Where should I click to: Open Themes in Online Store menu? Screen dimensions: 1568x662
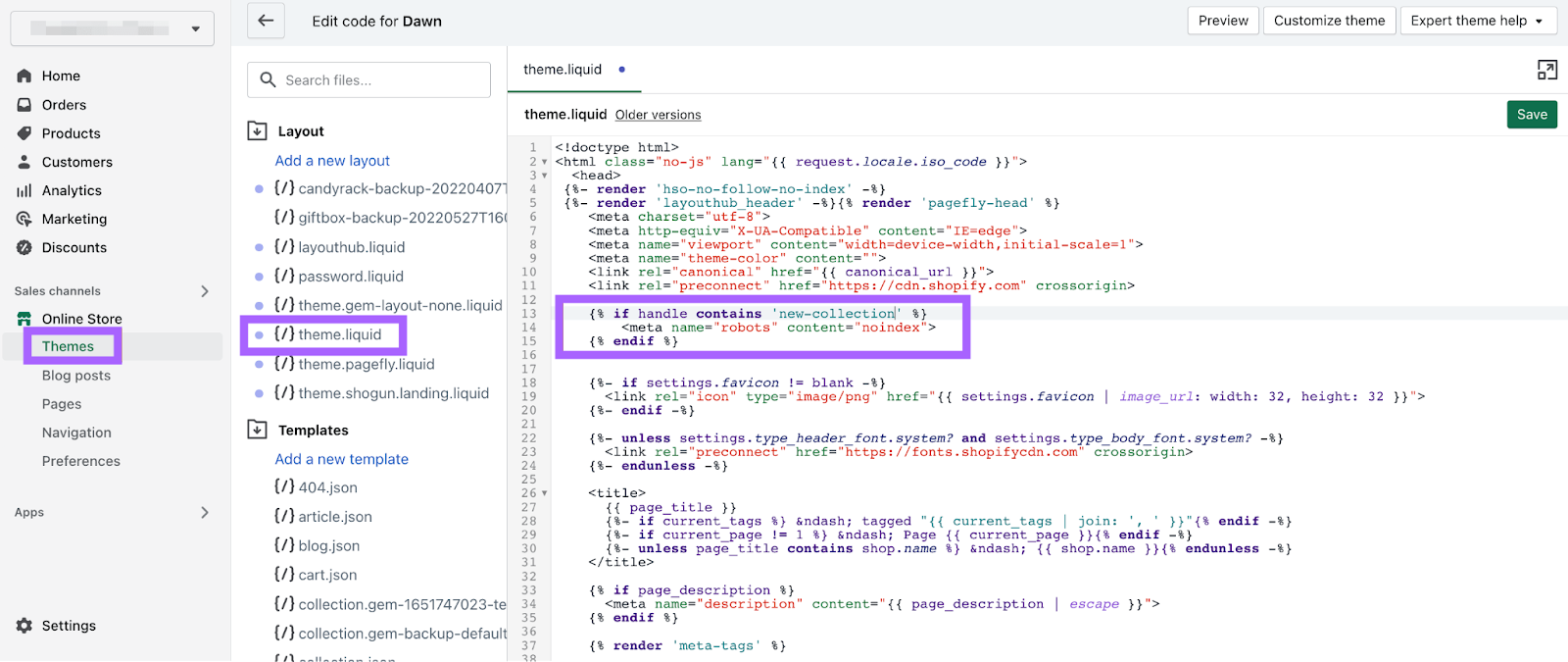click(68, 346)
